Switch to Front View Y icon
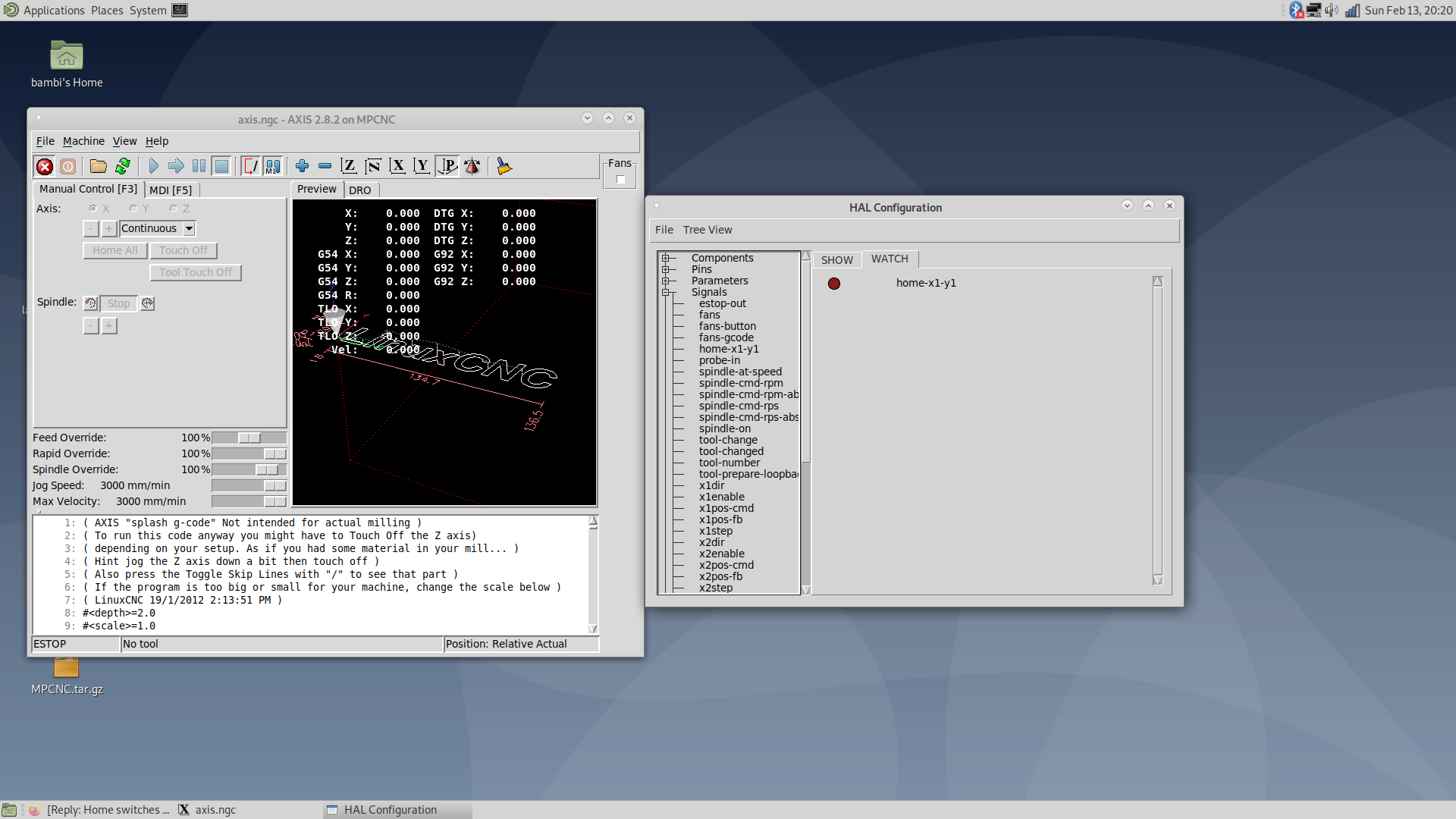This screenshot has height=819, width=1456. [422, 166]
